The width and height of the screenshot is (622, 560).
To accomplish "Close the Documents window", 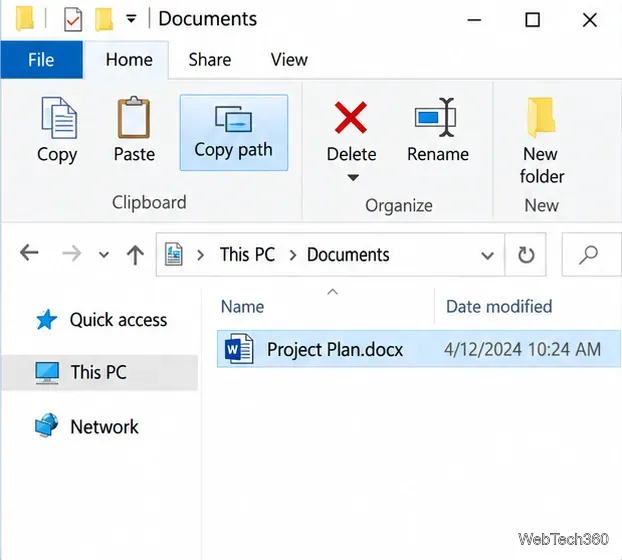I will point(590,20).
